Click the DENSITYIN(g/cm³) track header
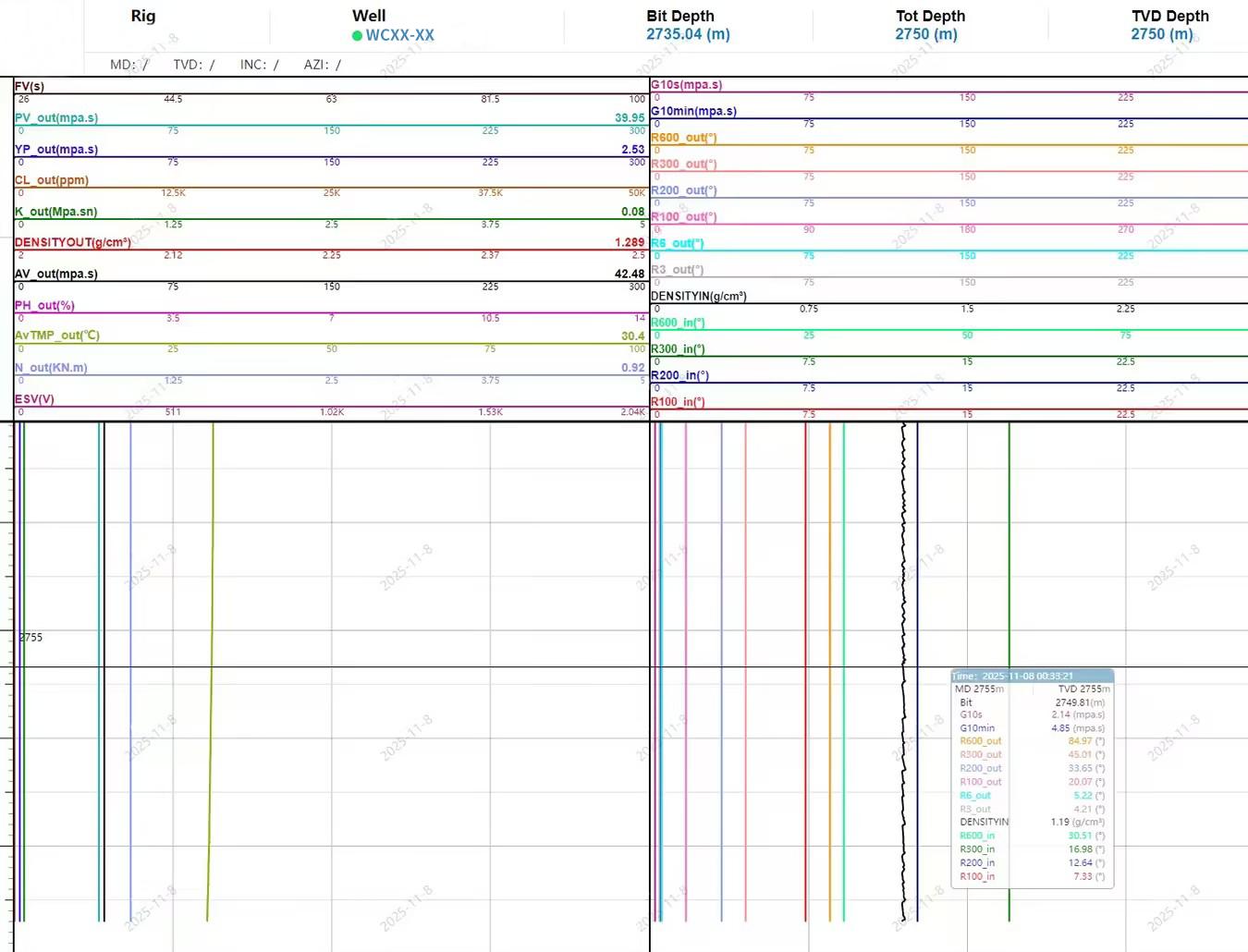The height and width of the screenshot is (952, 1248). click(x=698, y=297)
